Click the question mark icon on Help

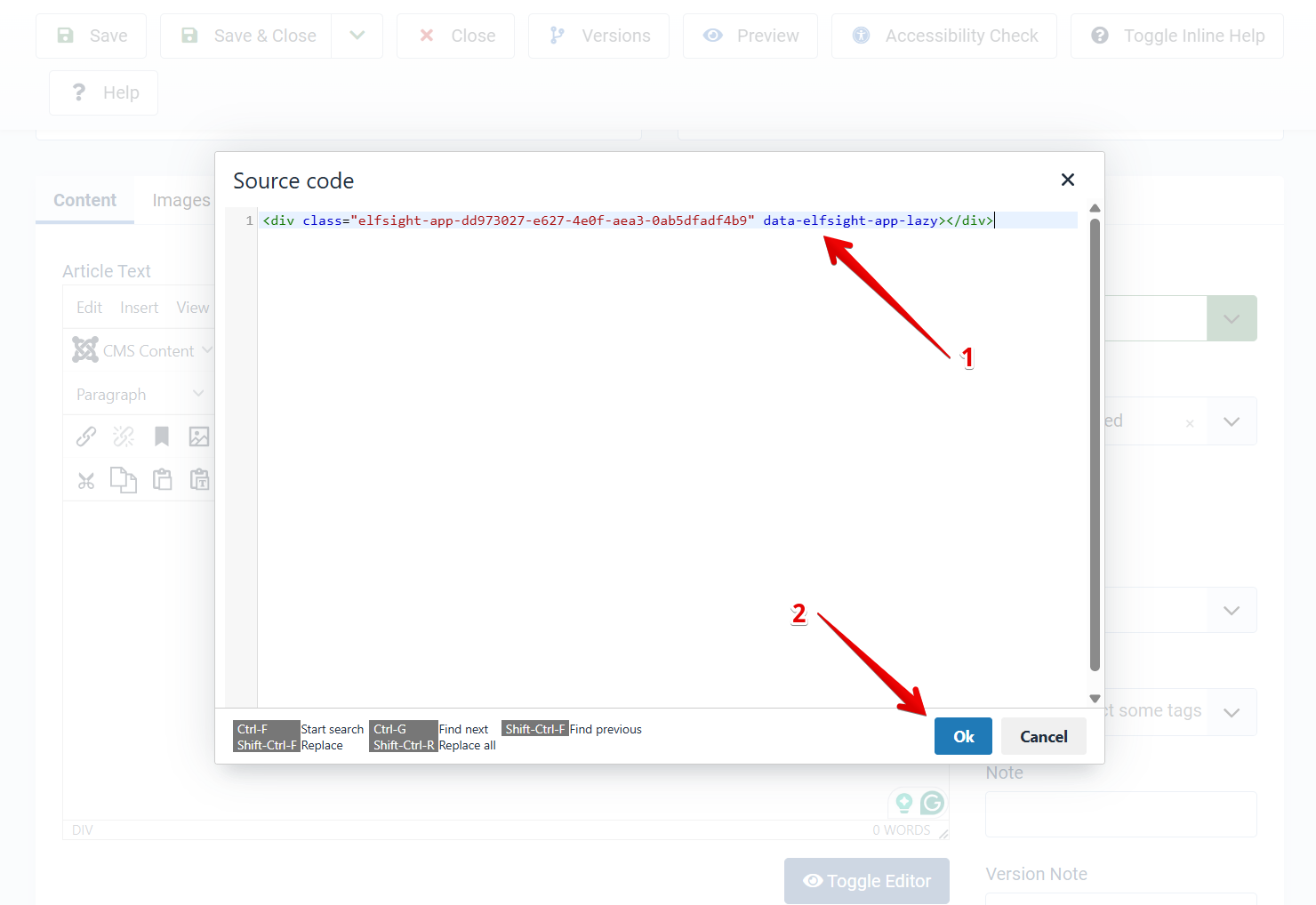(x=79, y=92)
